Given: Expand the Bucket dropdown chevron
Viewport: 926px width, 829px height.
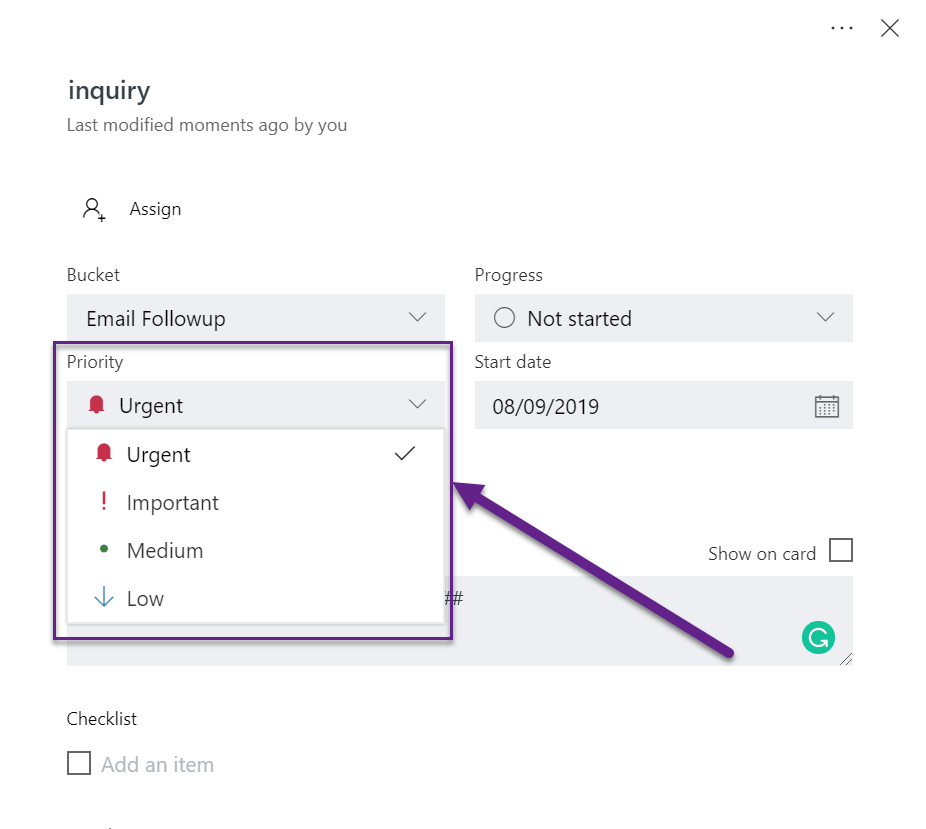Looking at the screenshot, I should pyautogui.click(x=417, y=318).
